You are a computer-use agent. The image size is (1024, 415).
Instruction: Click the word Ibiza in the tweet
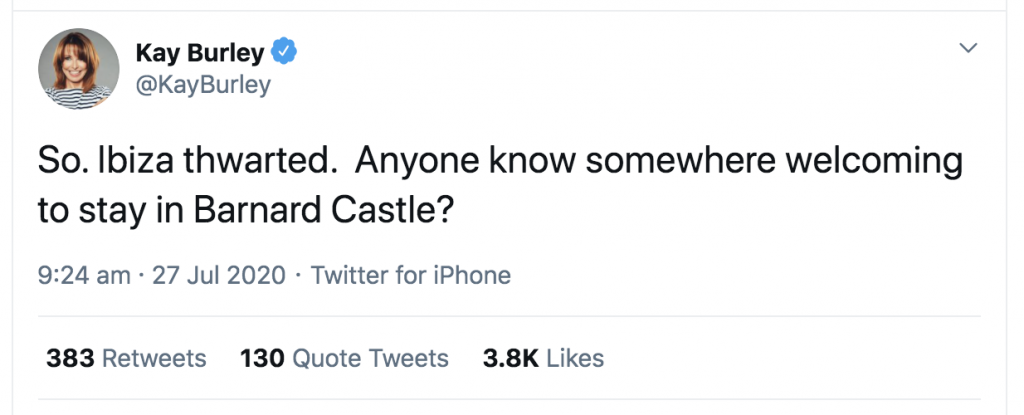pos(129,161)
